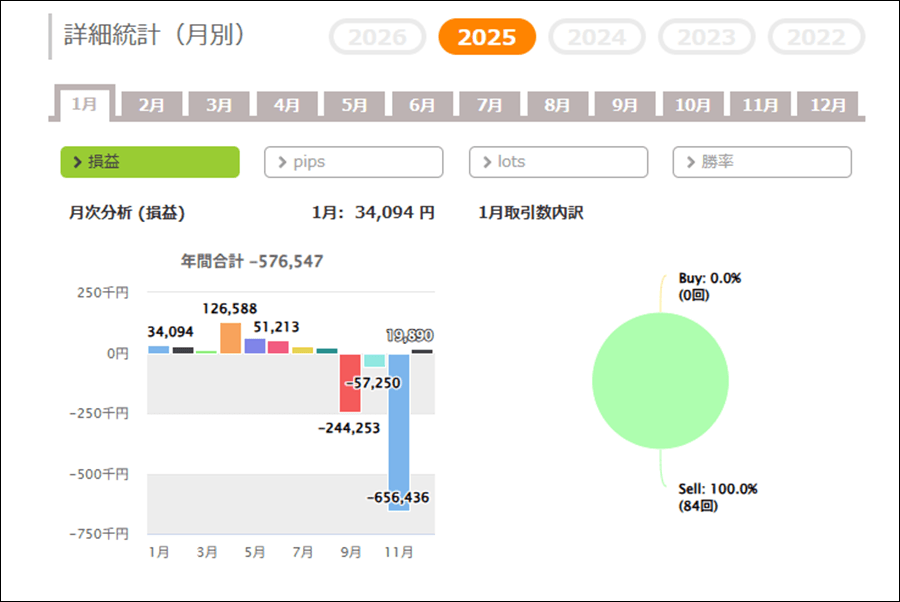This screenshot has height=602, width=900.
Task: Switch to the 2月 tab
Action: pyautogui.click(x=152, y=105)
